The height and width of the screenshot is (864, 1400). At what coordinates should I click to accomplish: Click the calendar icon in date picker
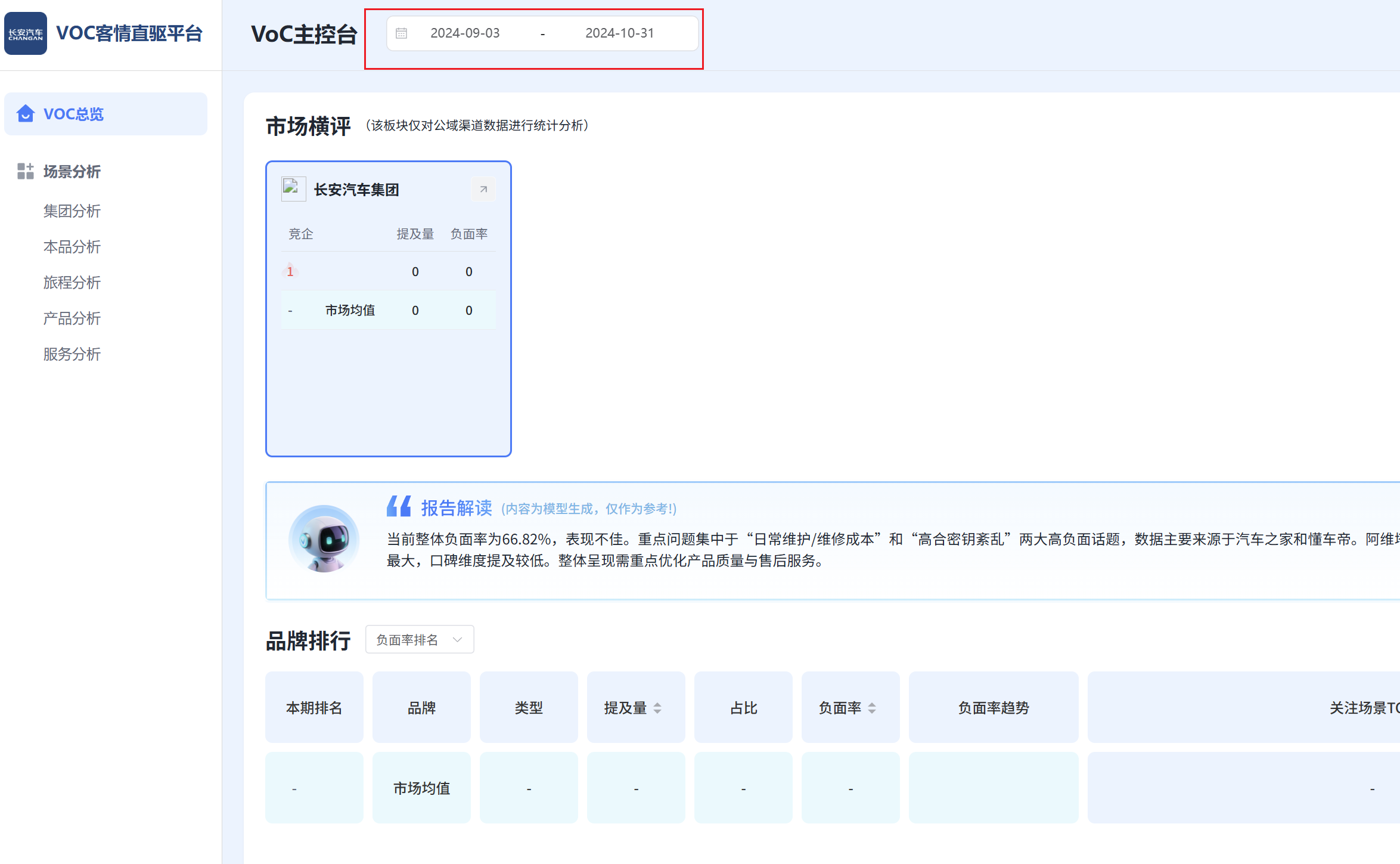(x=402, y=33)
